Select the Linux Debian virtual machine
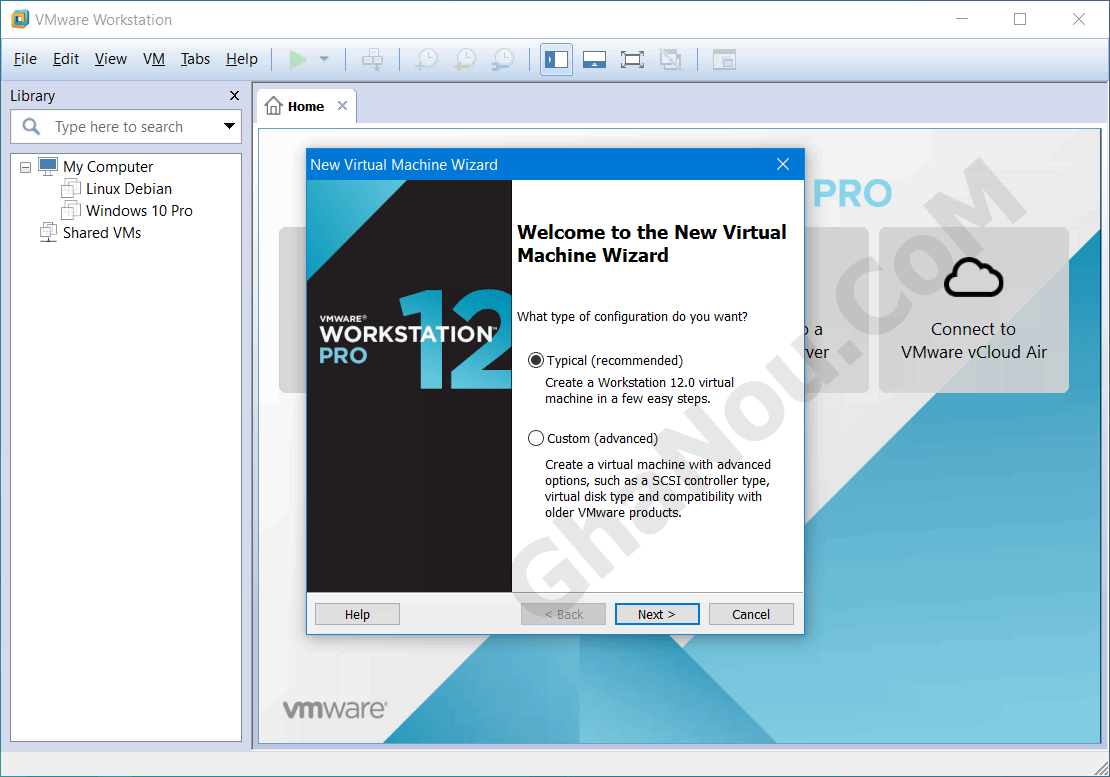Image resolution: width=1110 pixels, height=777 pixels. coord(129,189)
